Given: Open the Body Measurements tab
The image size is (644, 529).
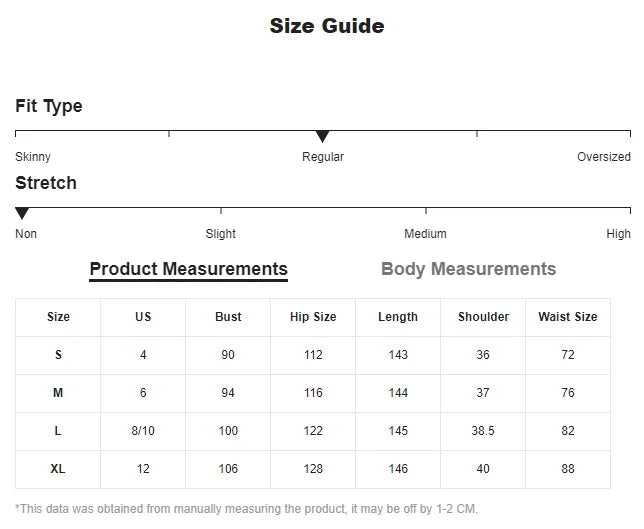Looking at the screenshot, I should (x=468, y=269).
